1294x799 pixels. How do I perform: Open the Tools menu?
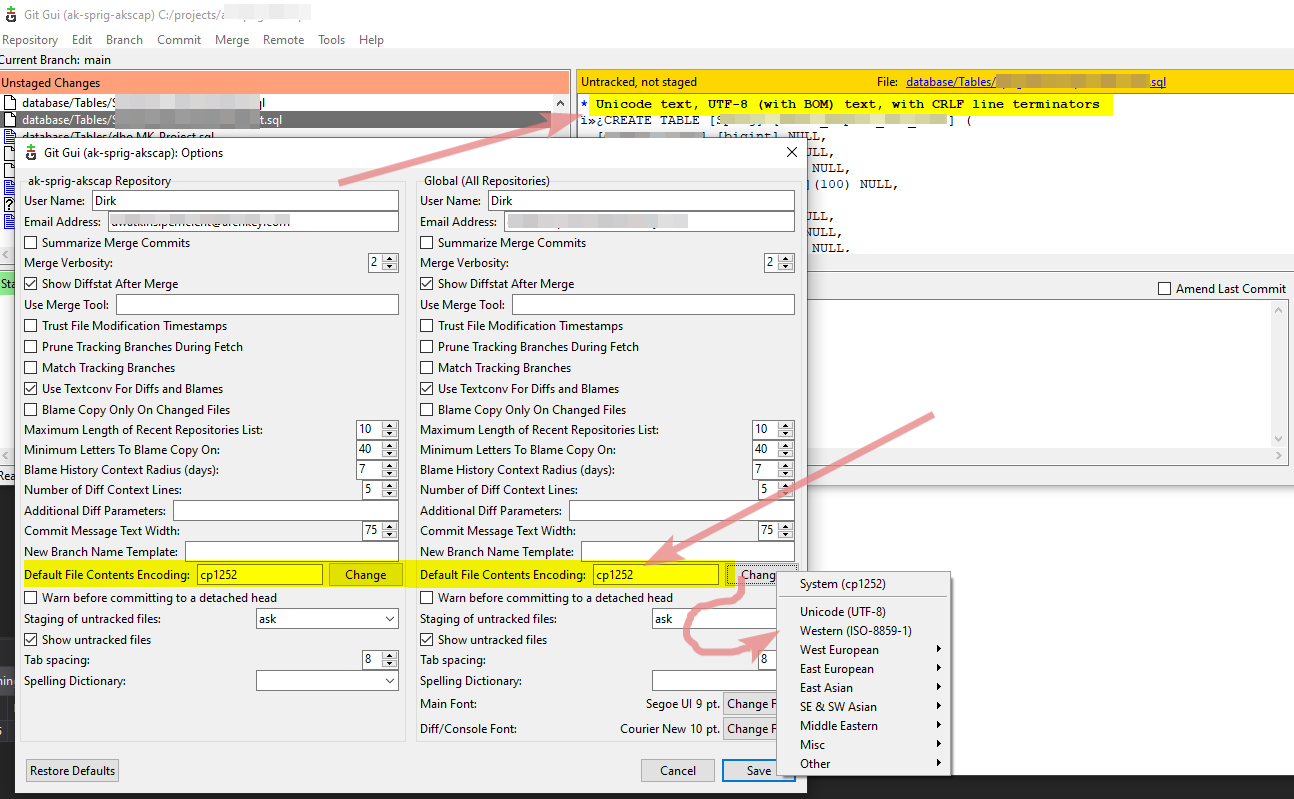click(331, 40)
